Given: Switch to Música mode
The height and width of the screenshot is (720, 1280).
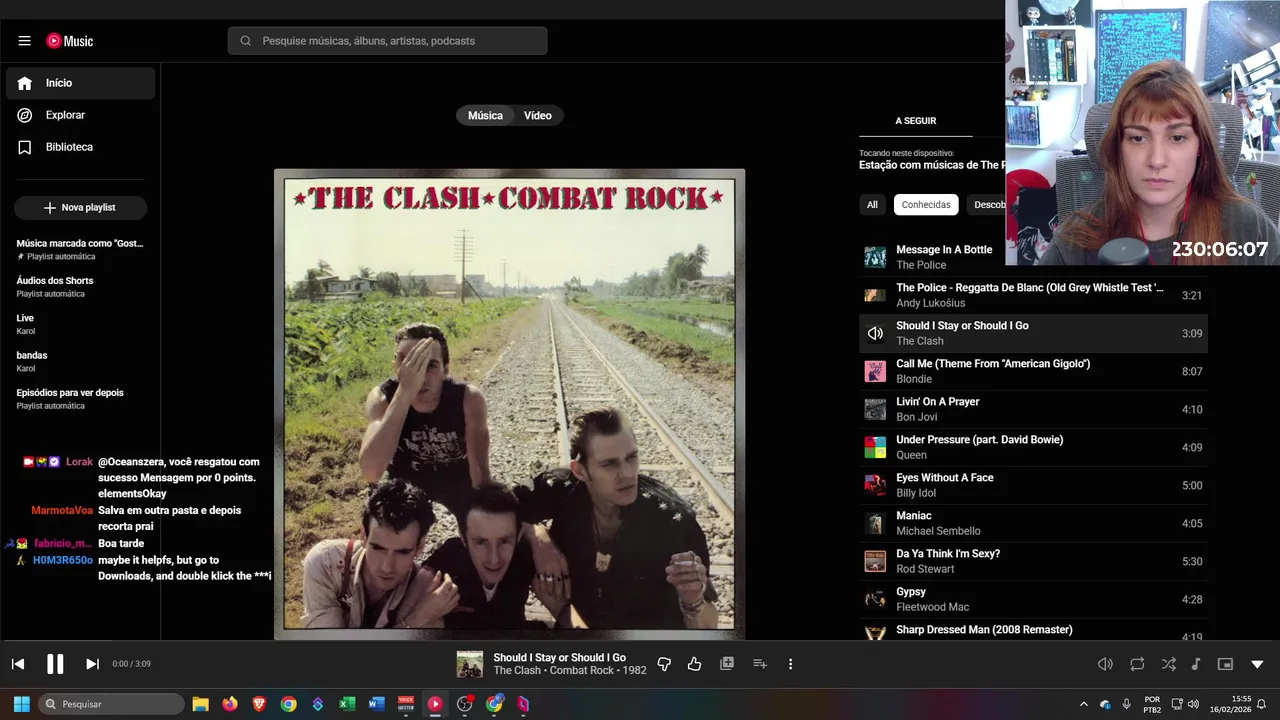Looking at the screenshot, I should tap(485, 115).
